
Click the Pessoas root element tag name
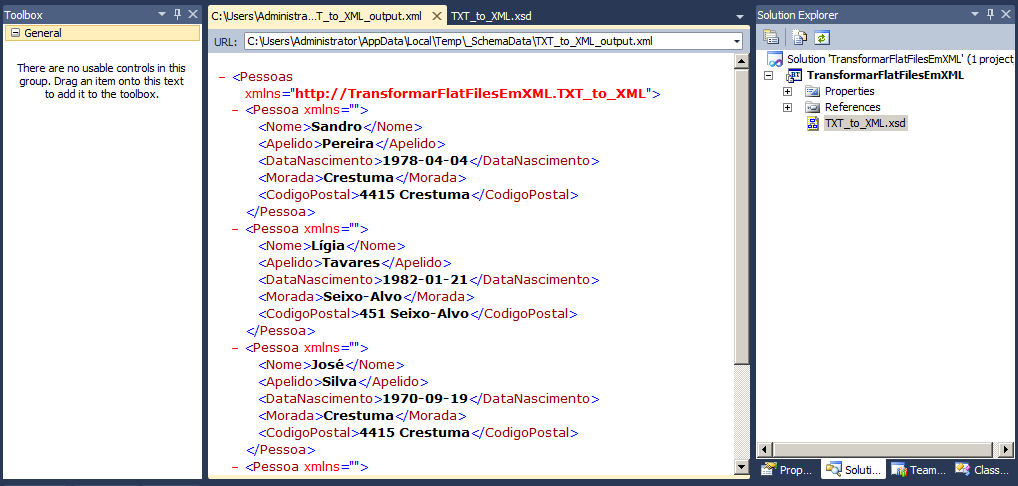(266, 77)
